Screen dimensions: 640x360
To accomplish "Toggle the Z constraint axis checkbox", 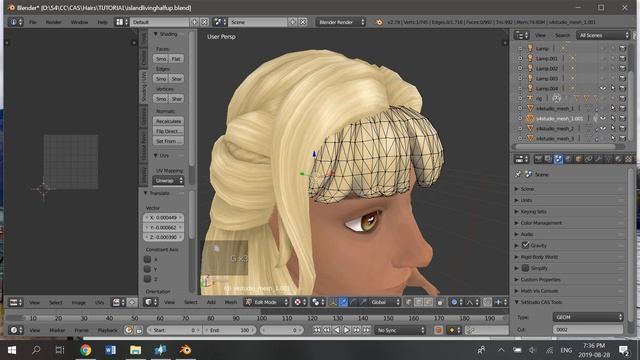I will [x=147, y=279].
